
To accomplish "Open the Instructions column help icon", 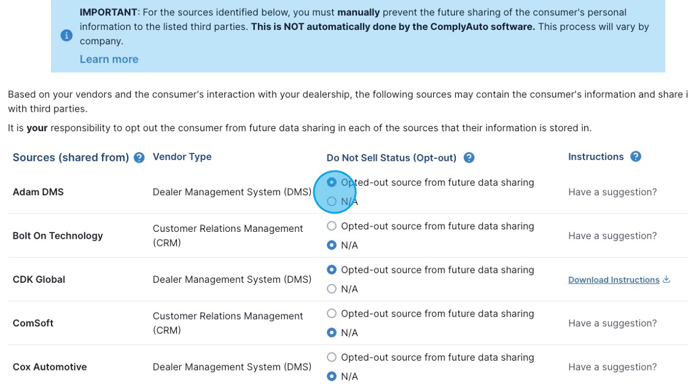I will pos(635,156).
